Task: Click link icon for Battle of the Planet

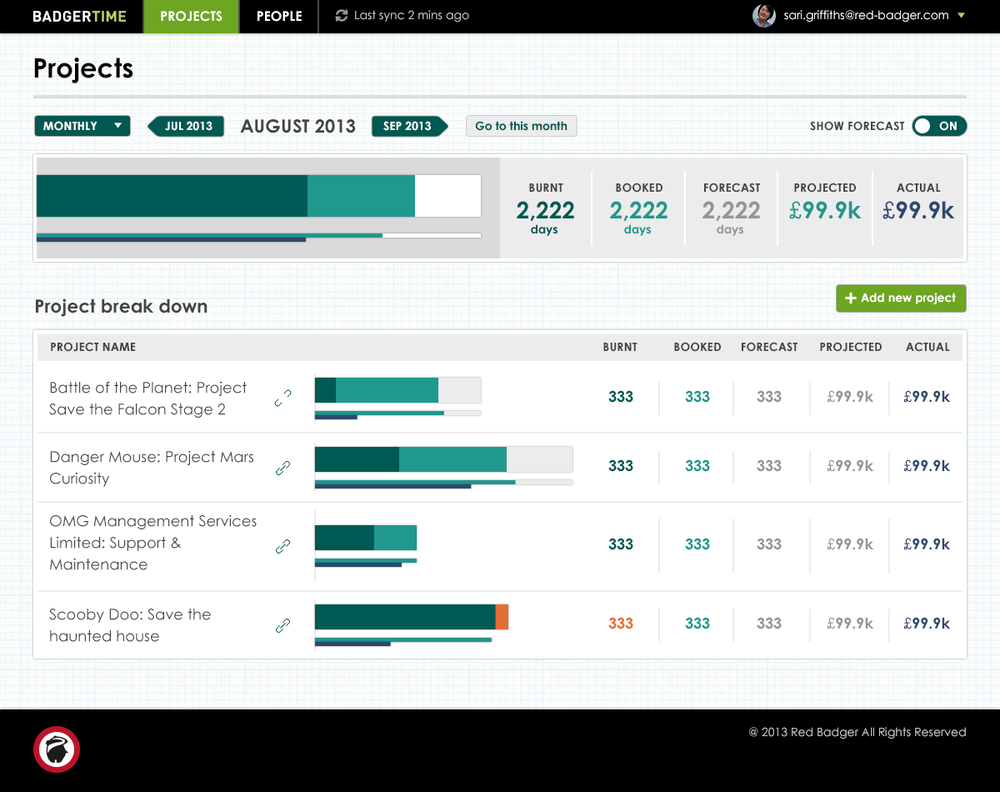Action: click(283, 398)
